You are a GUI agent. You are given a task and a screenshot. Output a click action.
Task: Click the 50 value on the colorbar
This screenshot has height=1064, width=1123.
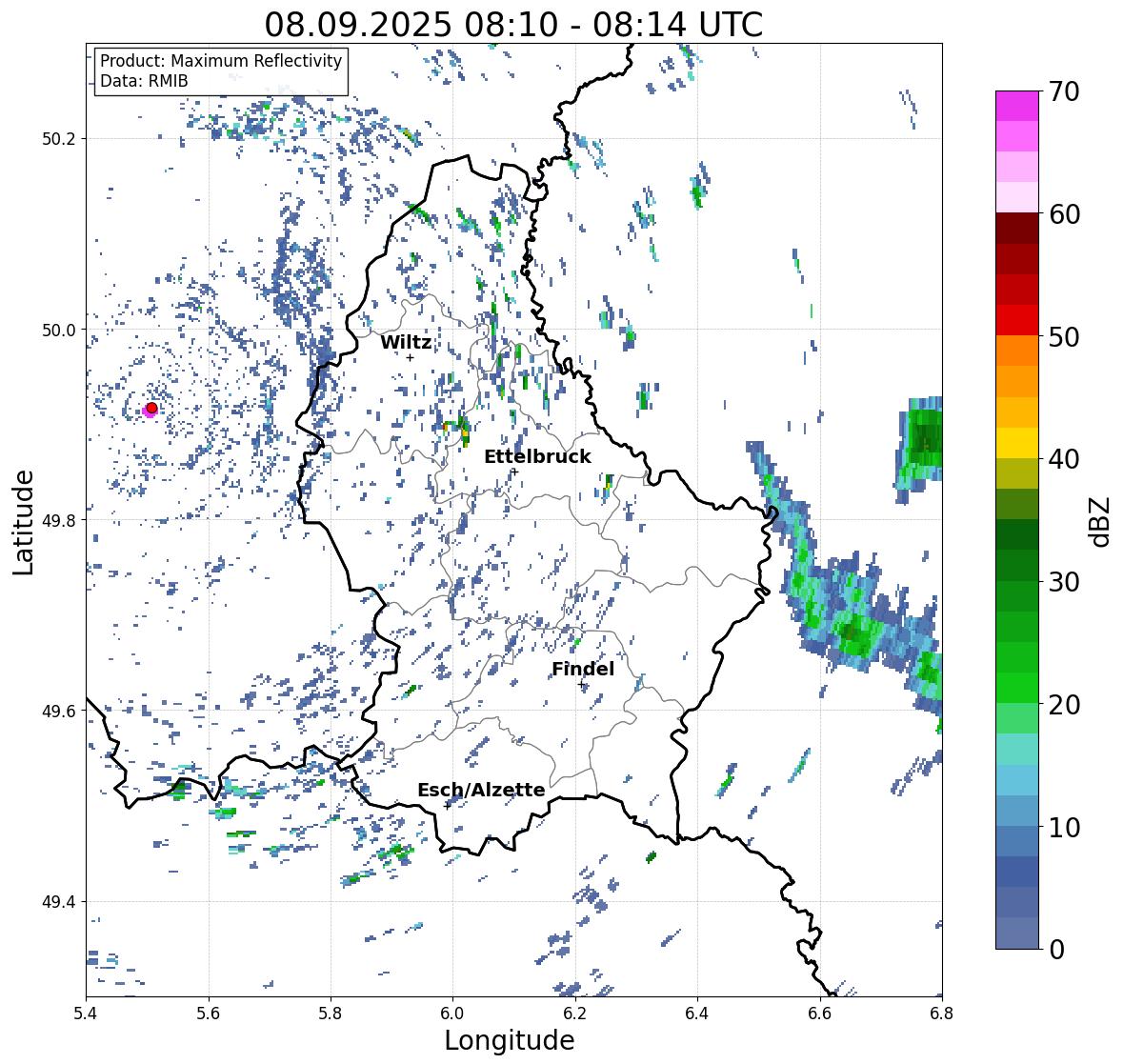(x=1064, y=336)
